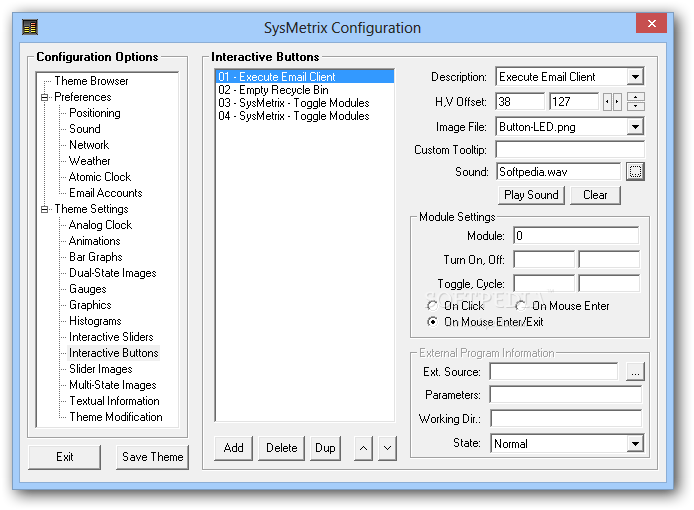Click the horizontal offset field showing 38
The image size is (694, 510).
(x=520, y=102)
